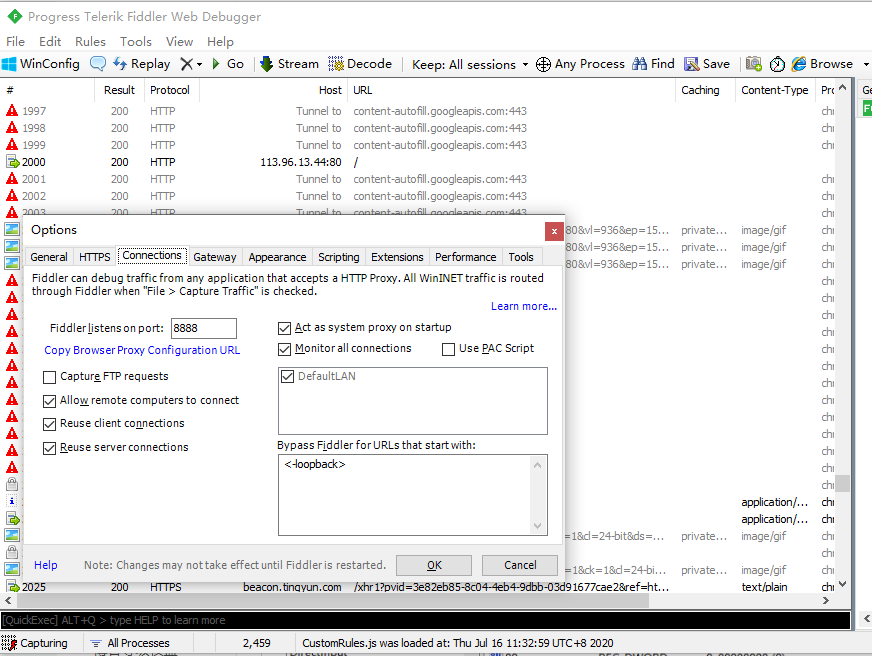
Task: Sort sessions by the Protocol column
Action: tap(170, 90)
